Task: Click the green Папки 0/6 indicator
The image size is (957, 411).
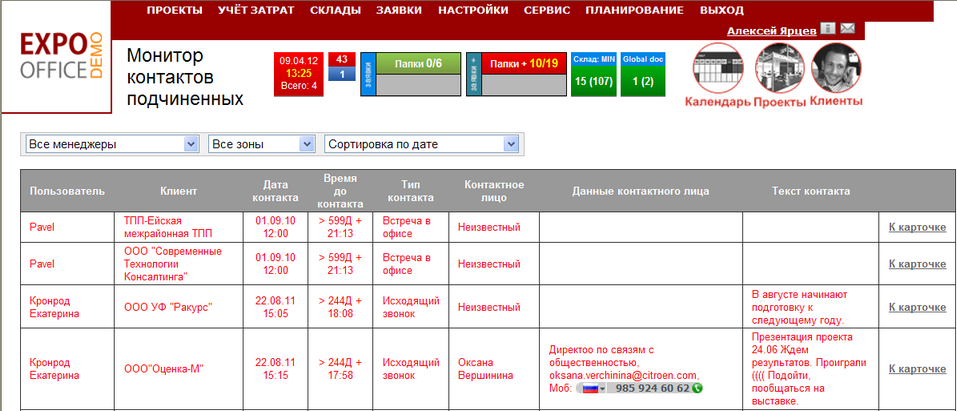Action: [x=418, y=64]
